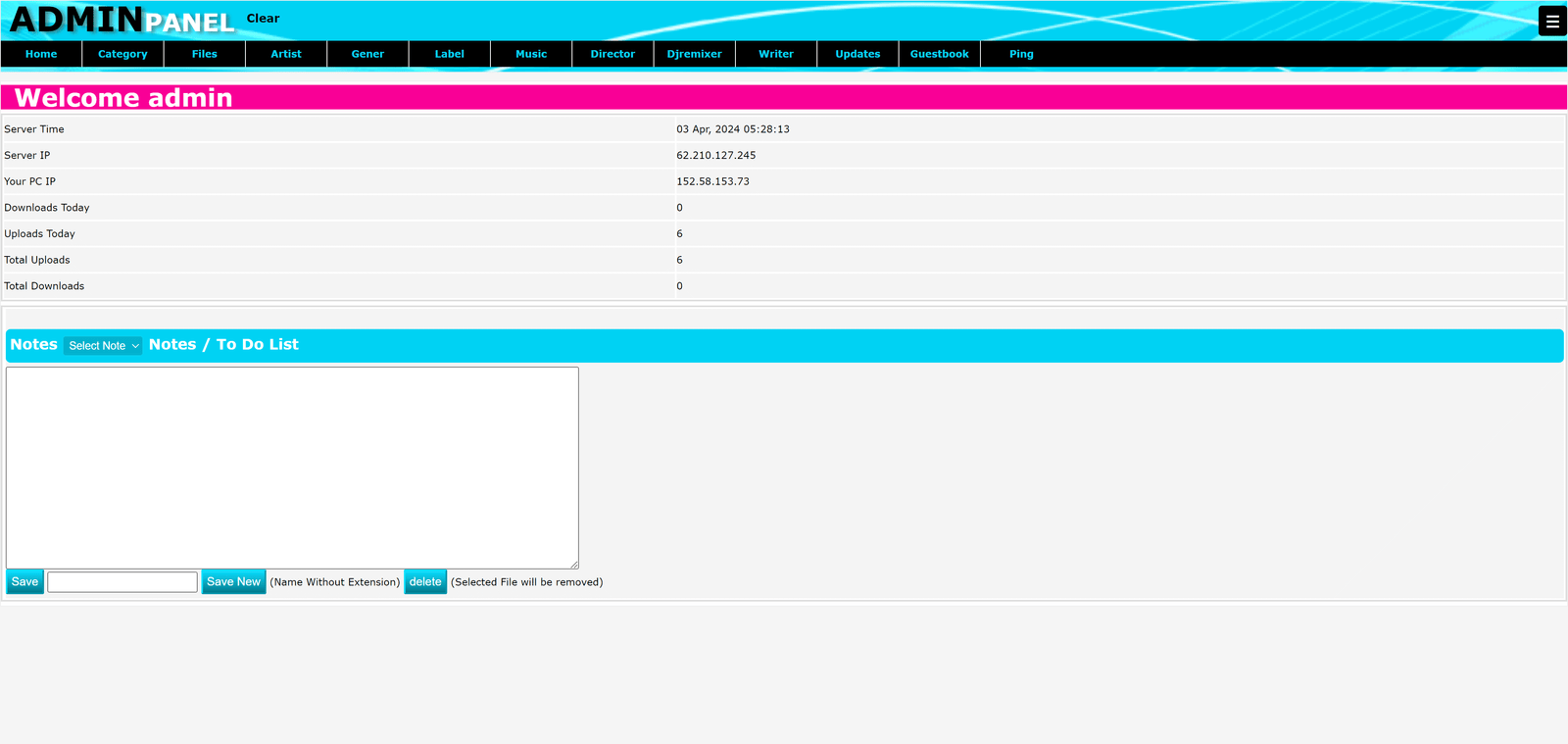
Task: Open the Files section
Action: coord(205,54)
